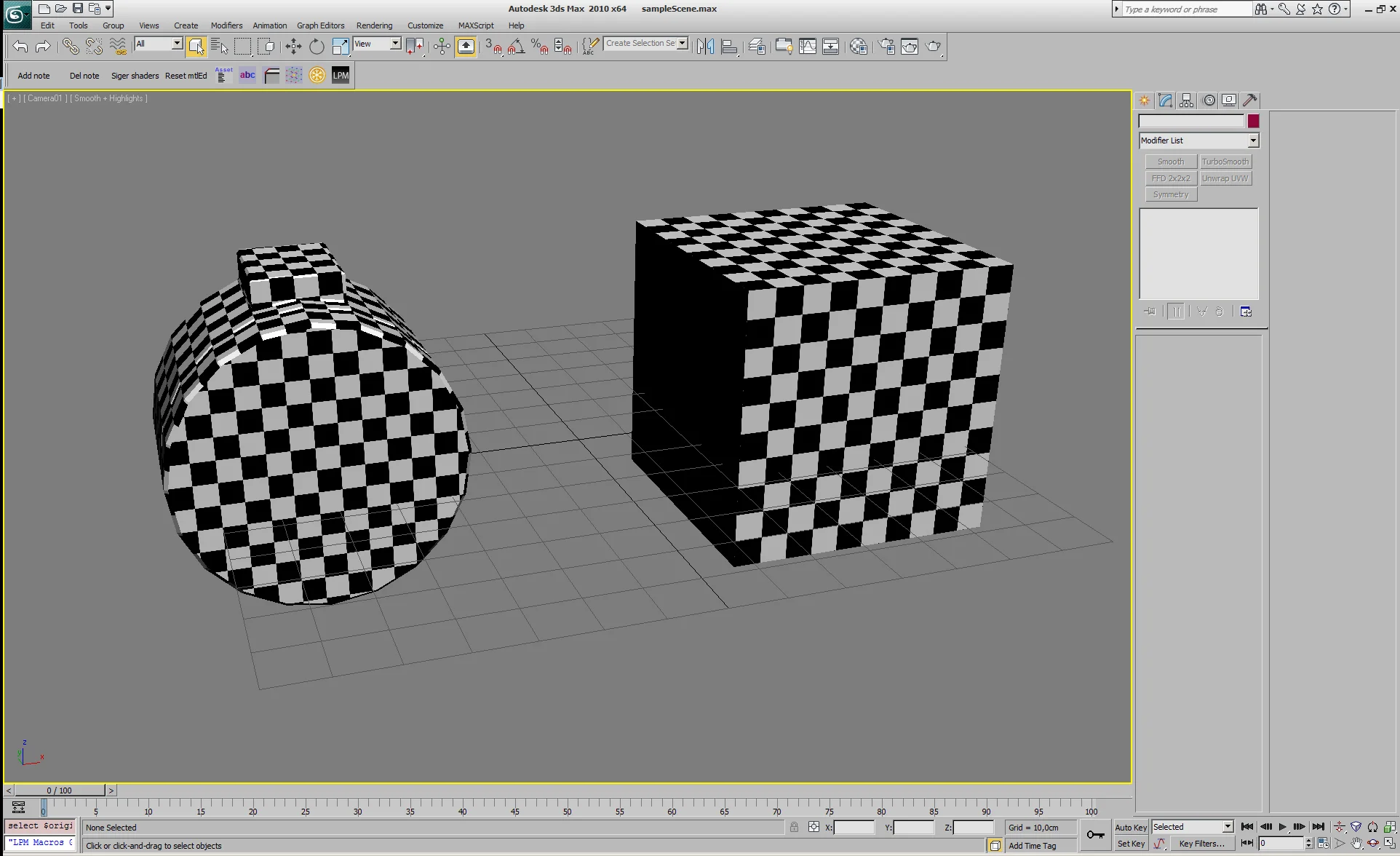Switch to the Create command panel tab
This screenshot has width=1400, height=856.
pos(1145,100)
